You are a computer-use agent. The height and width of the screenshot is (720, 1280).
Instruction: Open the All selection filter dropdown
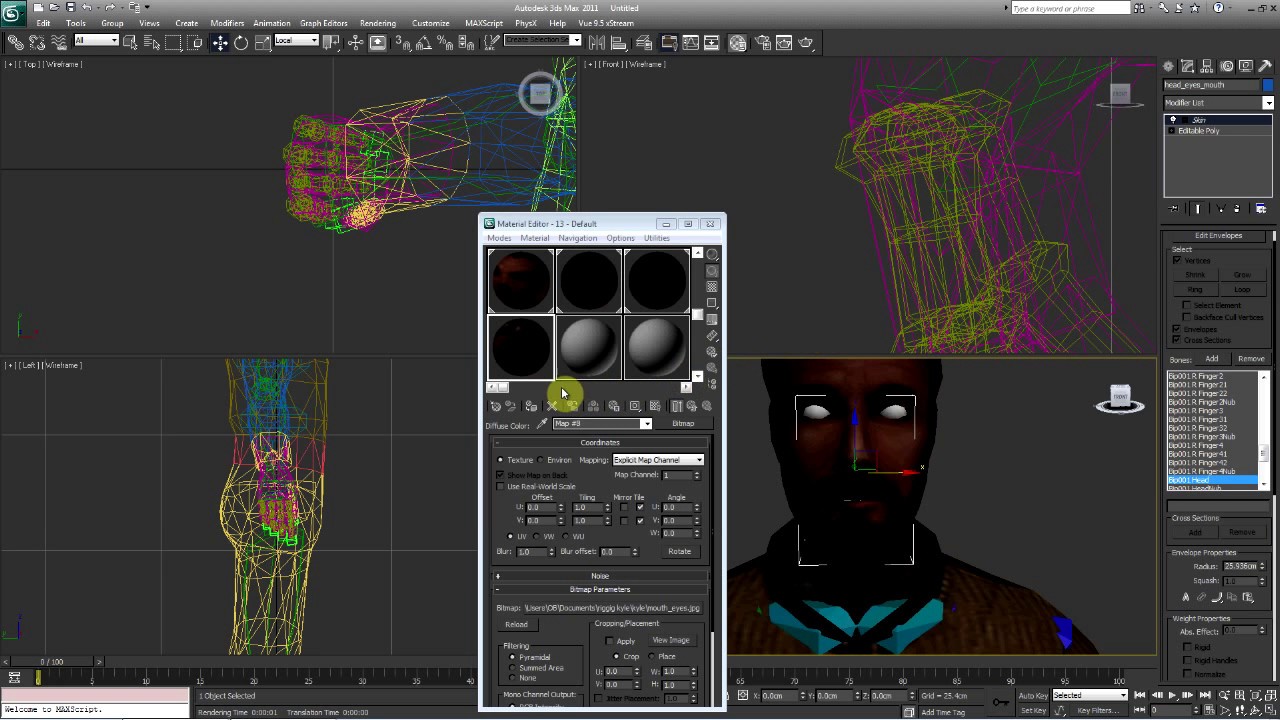(96, 41)
